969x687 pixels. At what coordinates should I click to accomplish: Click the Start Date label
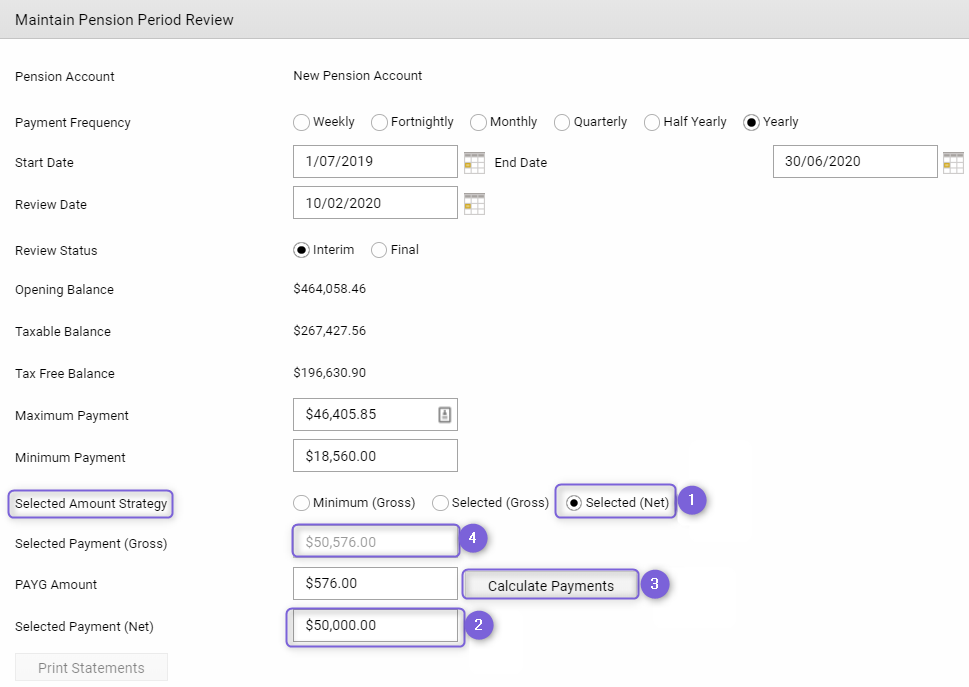(x=44, y=162)
